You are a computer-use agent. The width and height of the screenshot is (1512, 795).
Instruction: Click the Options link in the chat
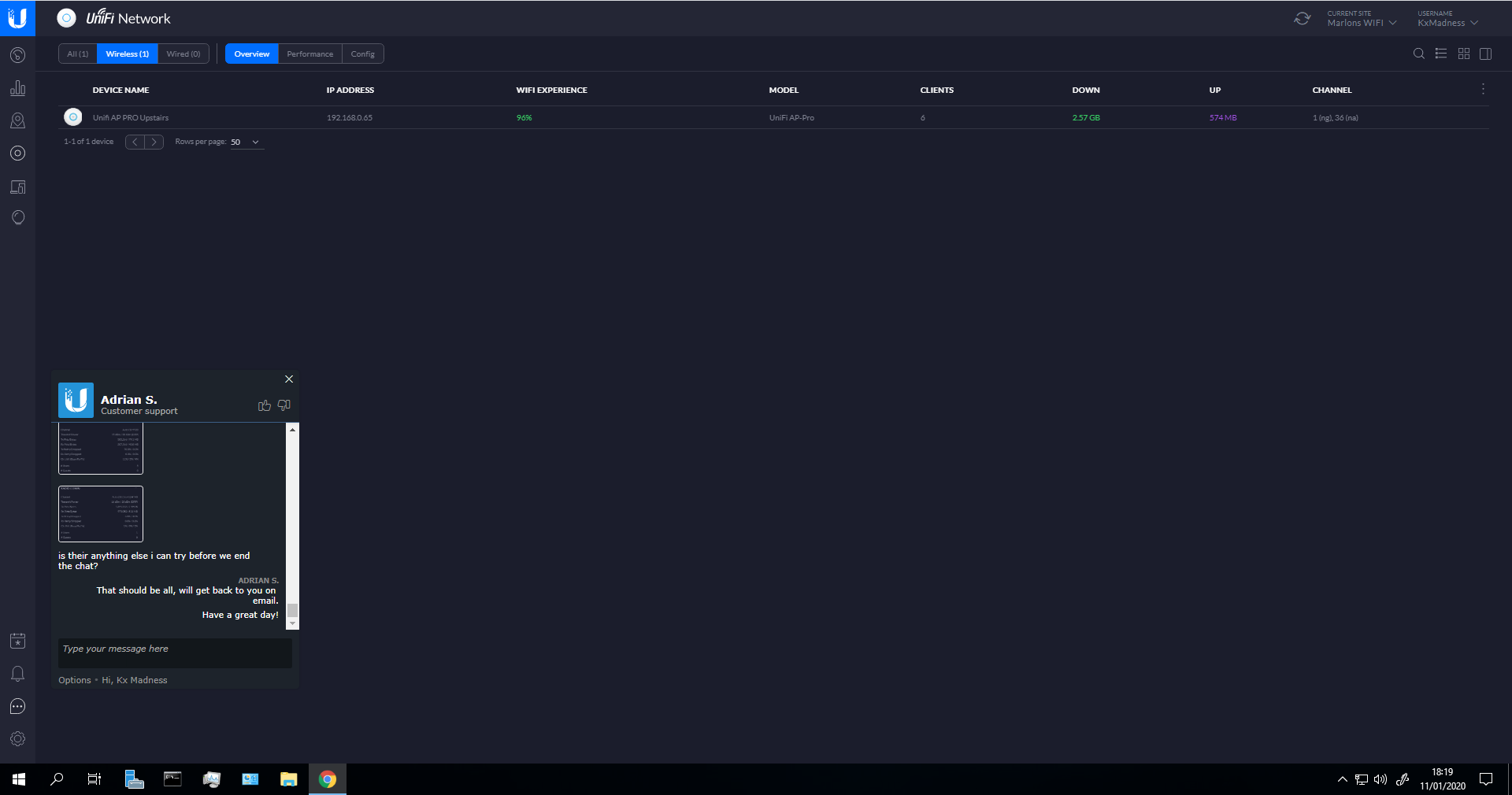tap(74, 680)
